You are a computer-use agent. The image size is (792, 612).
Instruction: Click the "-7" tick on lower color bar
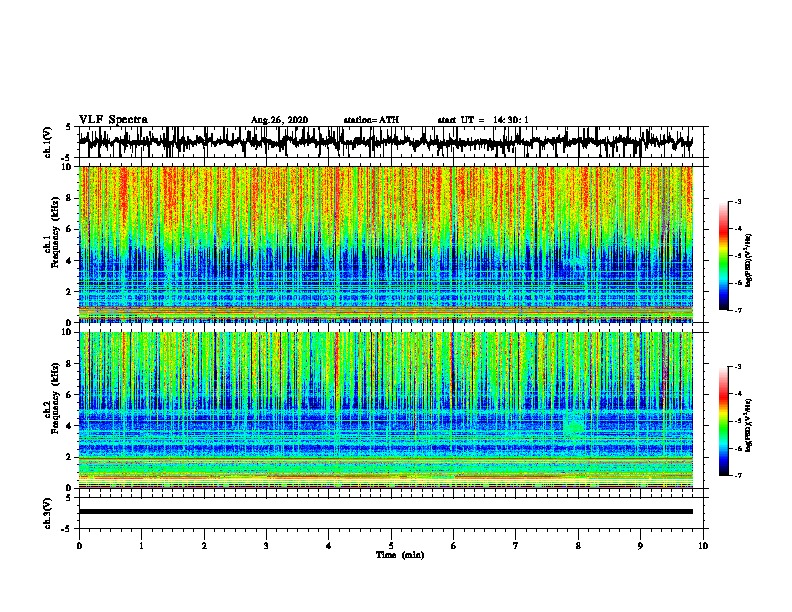tap(738, 475)
